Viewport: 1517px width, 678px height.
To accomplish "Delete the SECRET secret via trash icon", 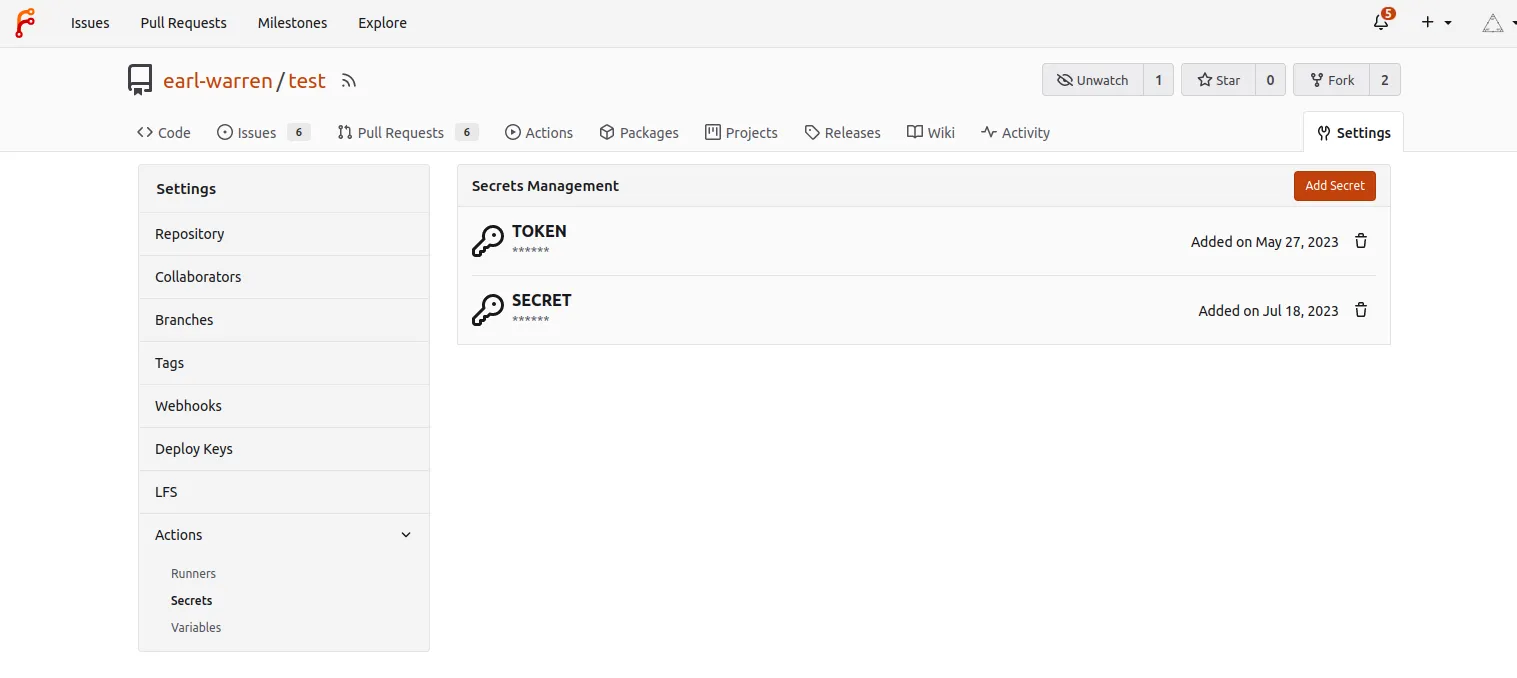I will click(x=1360, y=310).
